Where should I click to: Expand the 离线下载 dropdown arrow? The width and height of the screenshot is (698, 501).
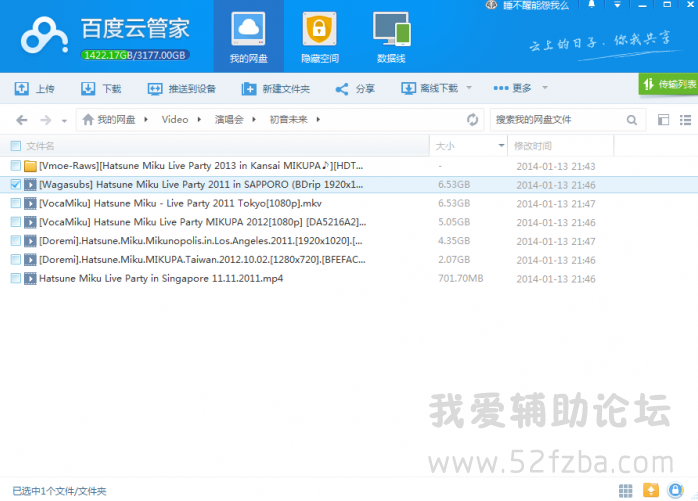click(469, 88)
